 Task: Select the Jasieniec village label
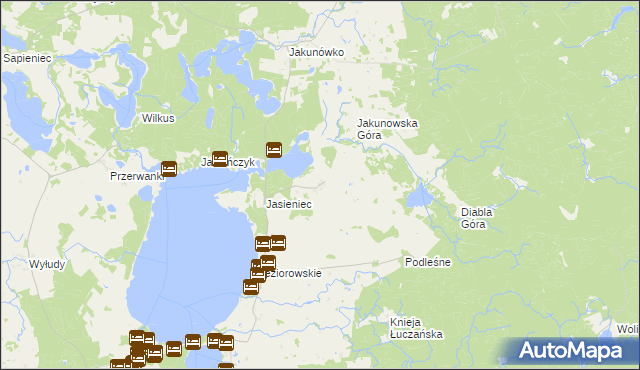pos(289,204)
